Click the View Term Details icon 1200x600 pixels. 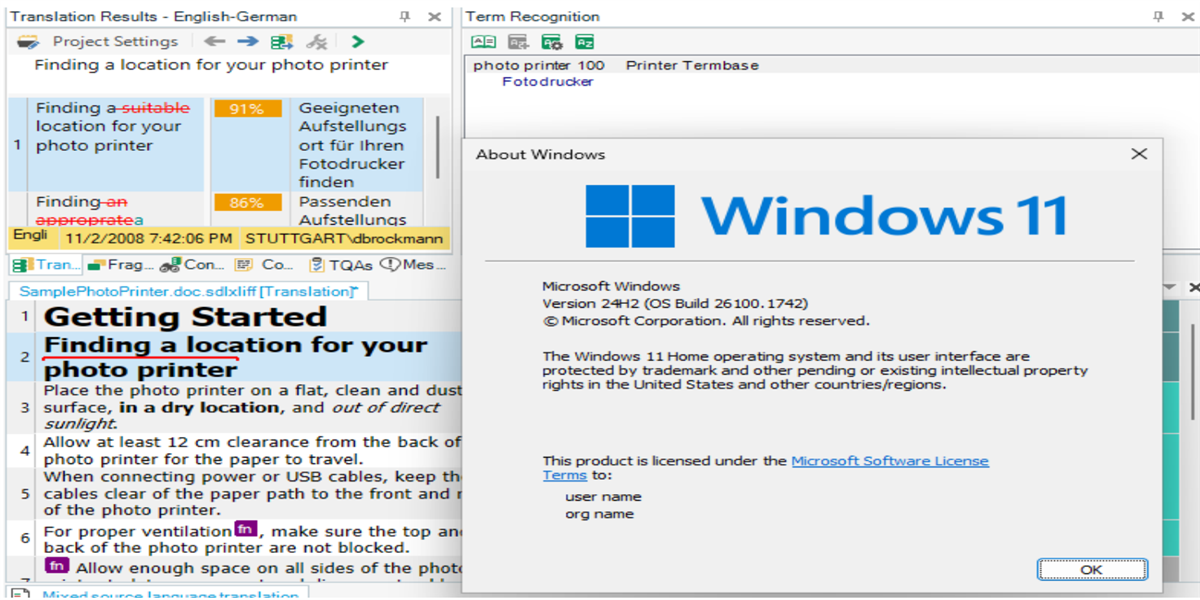(483, 41)
